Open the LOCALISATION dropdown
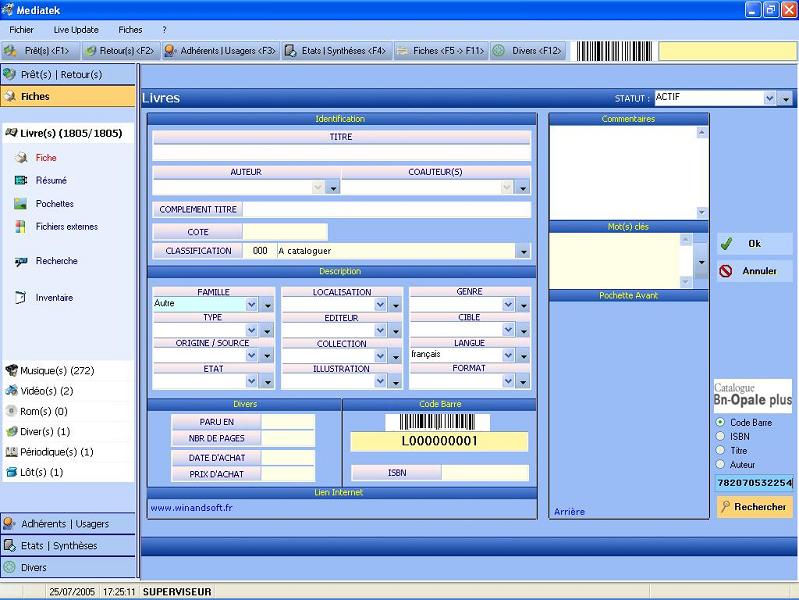This screenshot has width=799, height=600. pos(380,304)
